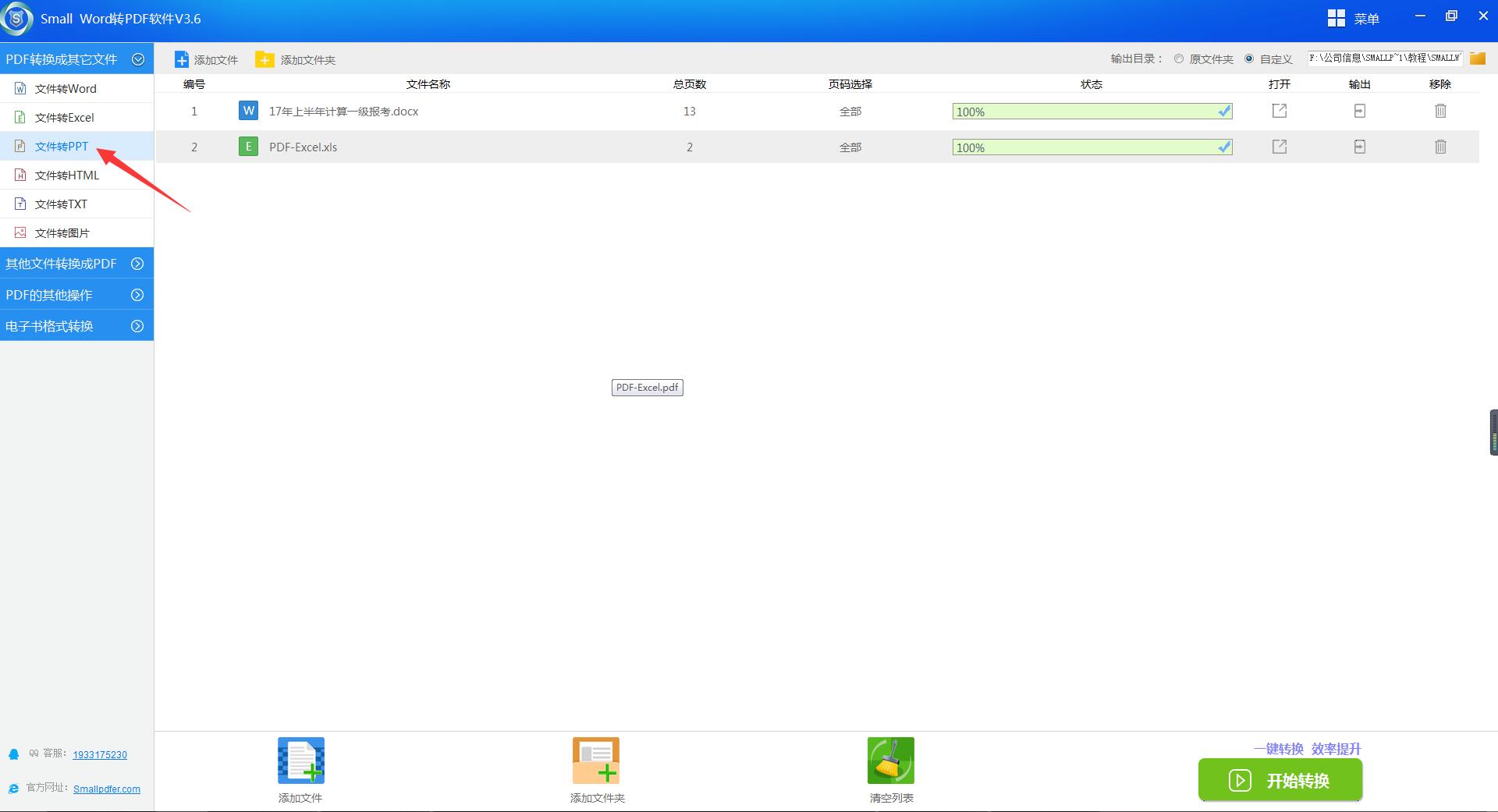Image resolution: width=1498 pixels, height=812 pixels.
Task: Browse output directory with the yellow folder icon
Action: pos(1477,59)
